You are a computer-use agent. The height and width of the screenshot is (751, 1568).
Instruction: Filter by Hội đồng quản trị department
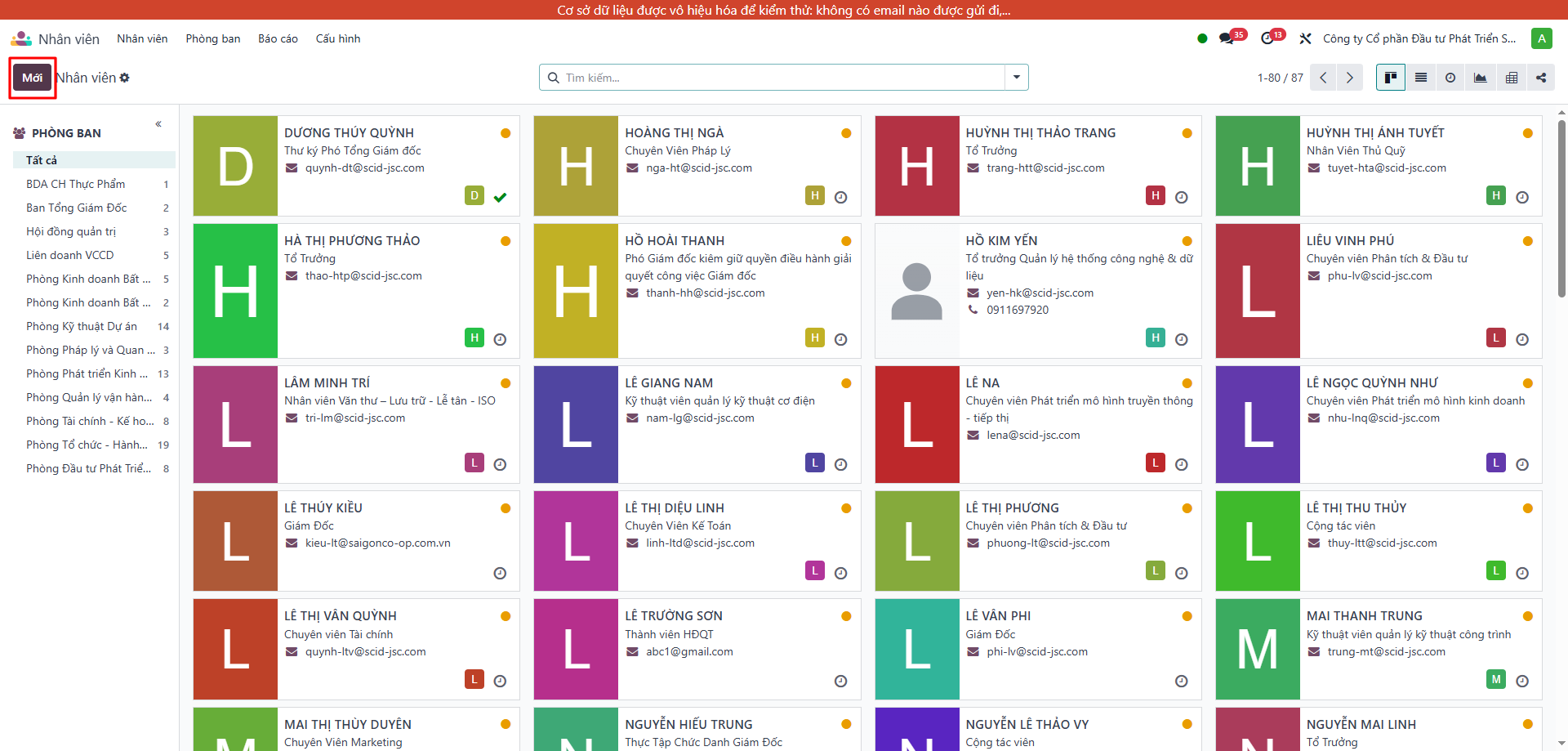pos(94,231)
